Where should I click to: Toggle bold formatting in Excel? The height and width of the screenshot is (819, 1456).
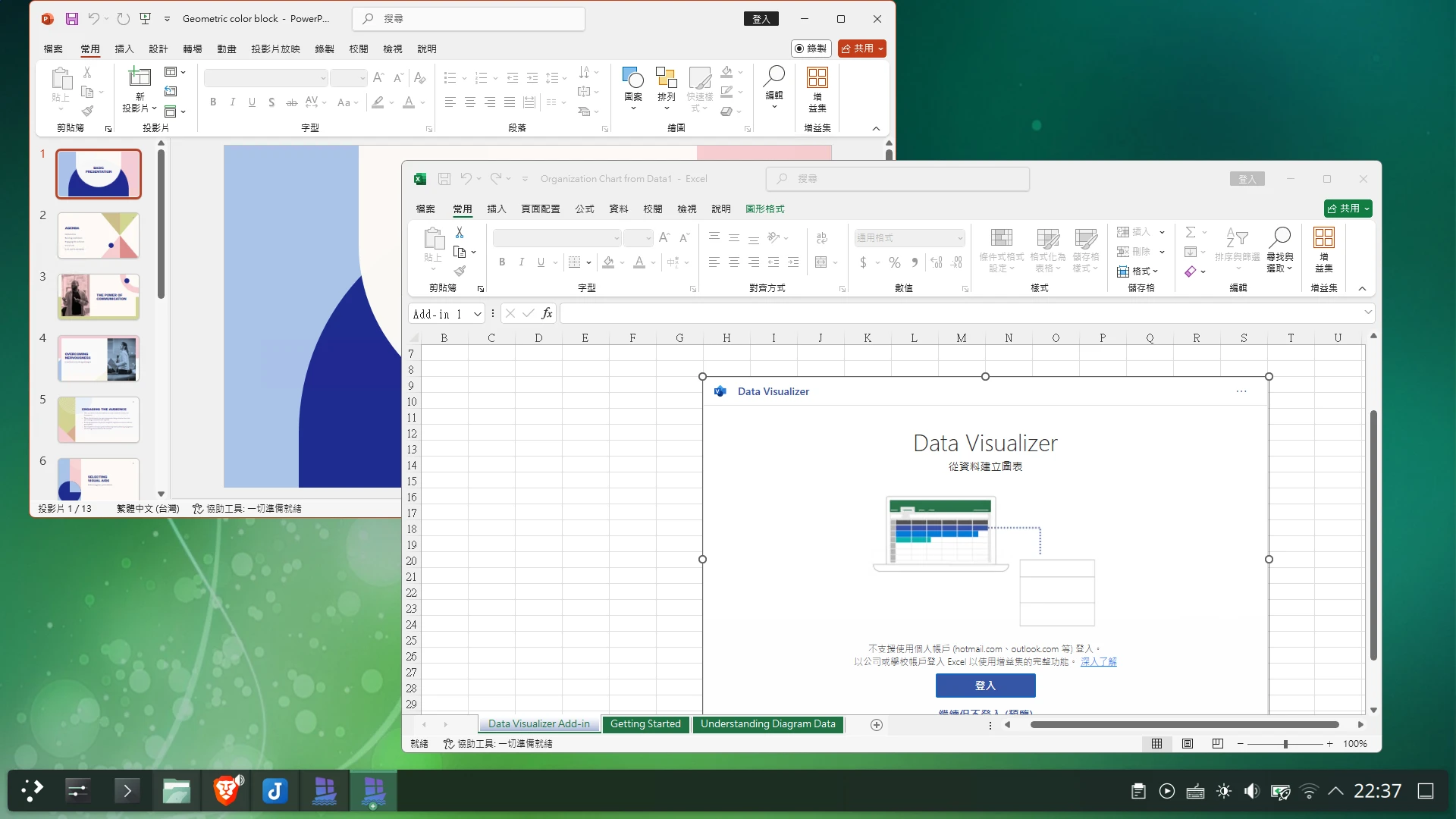pos(501,262)
